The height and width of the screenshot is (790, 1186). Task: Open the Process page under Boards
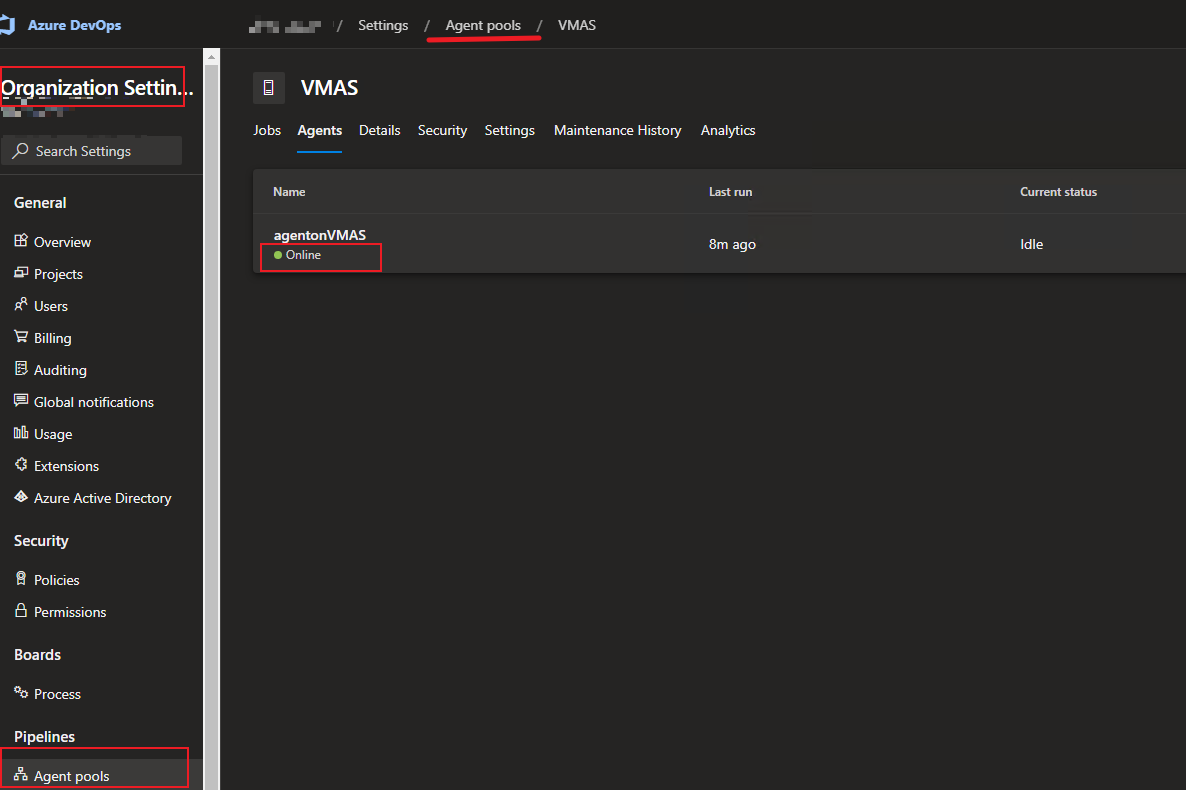57,694
